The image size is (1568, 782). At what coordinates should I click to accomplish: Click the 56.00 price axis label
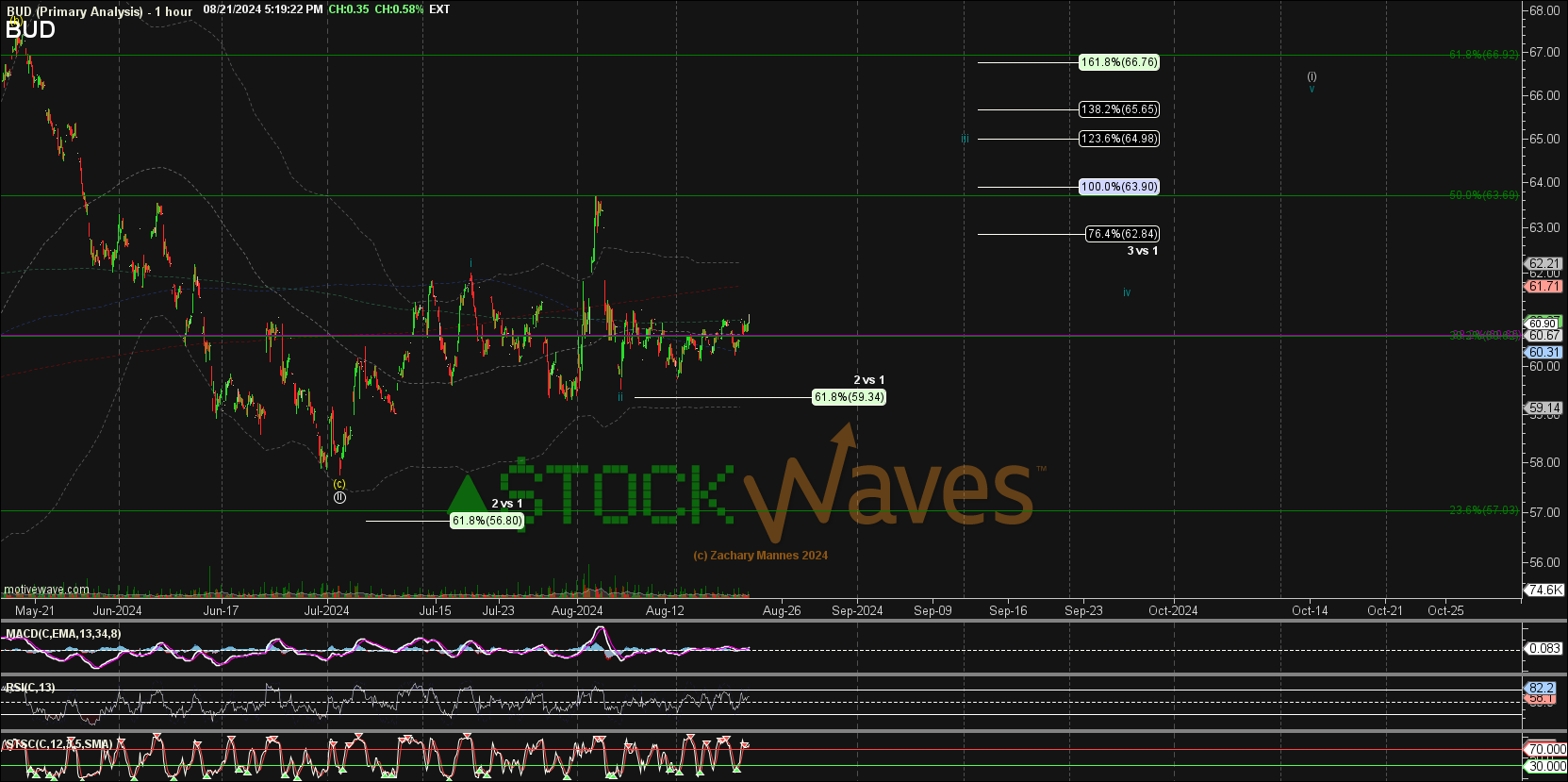(1544, 563)
